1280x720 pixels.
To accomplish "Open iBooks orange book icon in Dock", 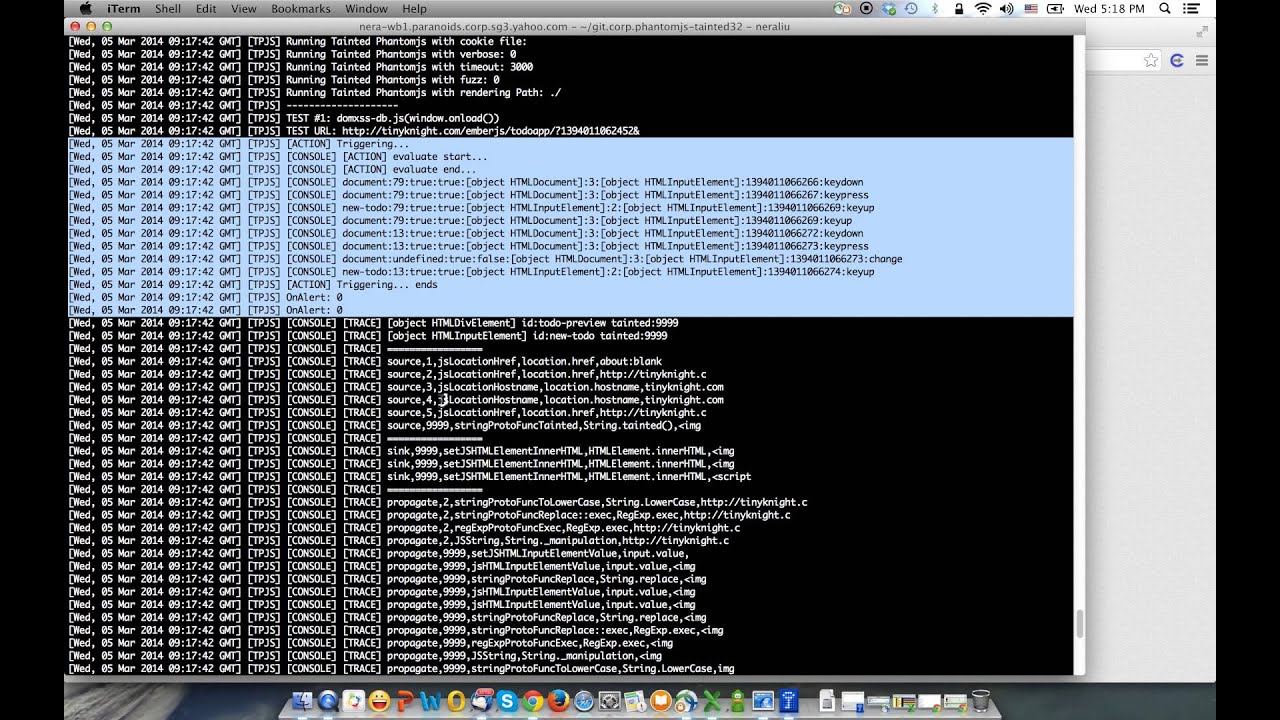I will [x=661, y=701].
